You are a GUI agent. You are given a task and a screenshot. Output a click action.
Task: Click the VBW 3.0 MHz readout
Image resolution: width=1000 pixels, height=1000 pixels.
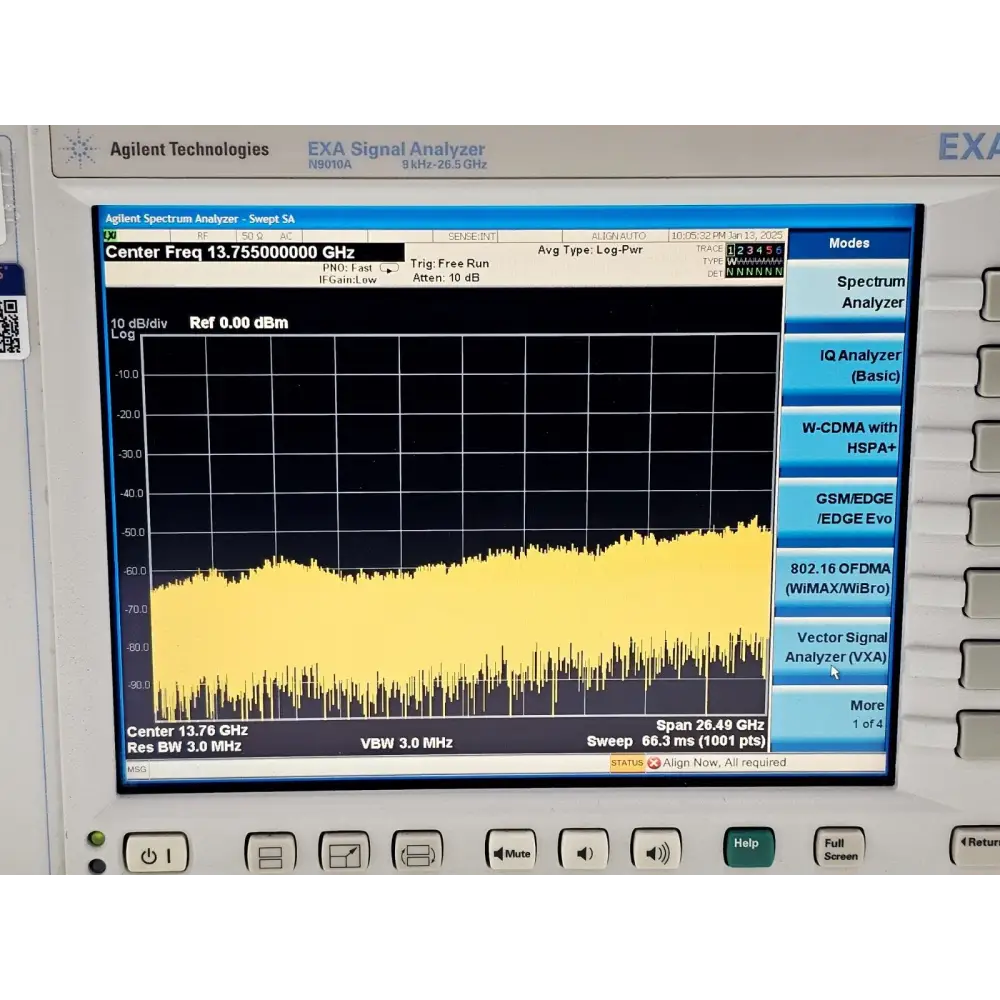tap(406, 743)
